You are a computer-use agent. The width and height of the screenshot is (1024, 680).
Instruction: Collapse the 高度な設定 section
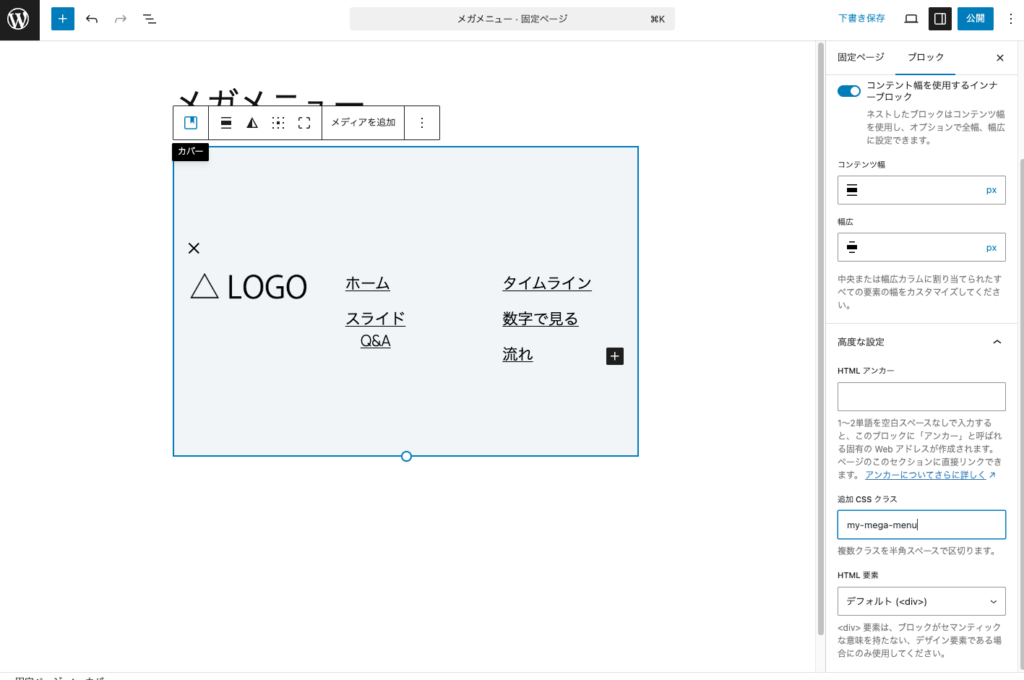(996, 341)
